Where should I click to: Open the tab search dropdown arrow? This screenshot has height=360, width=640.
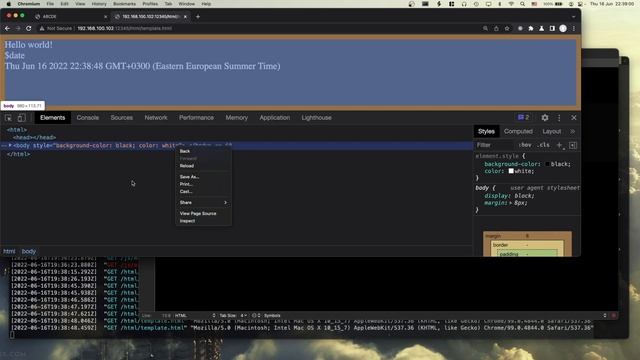(x=573, y=17)
